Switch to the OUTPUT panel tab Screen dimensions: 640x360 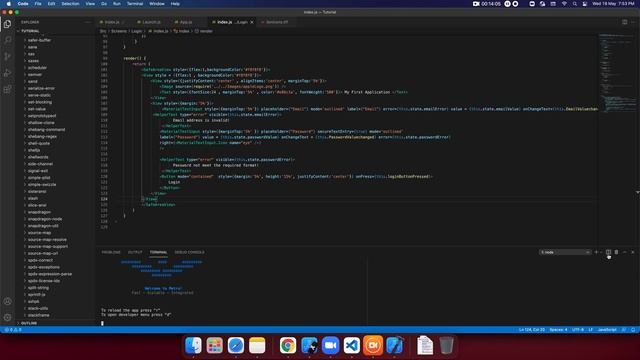(135, 252)
